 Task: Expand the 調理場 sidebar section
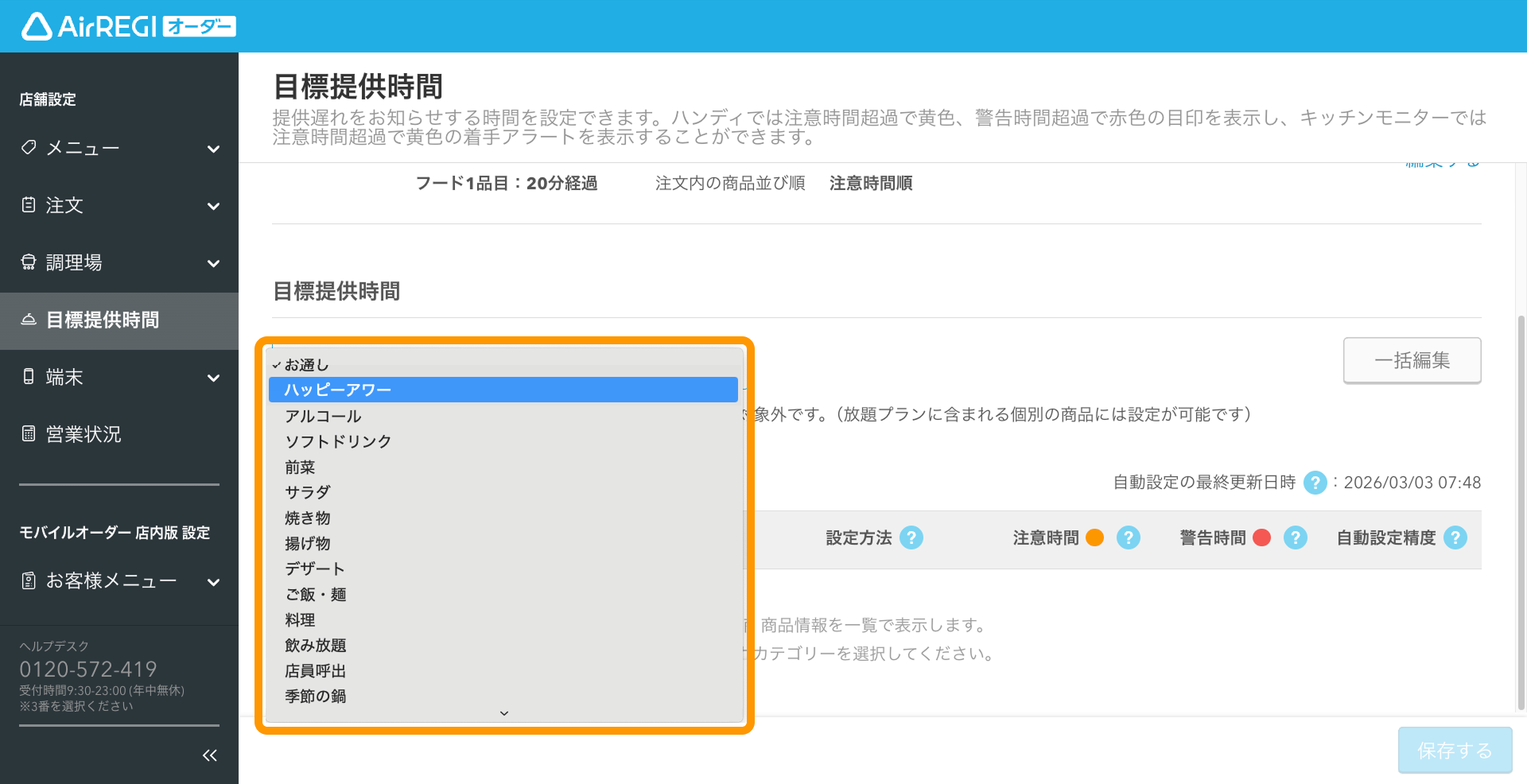(213, 263)
